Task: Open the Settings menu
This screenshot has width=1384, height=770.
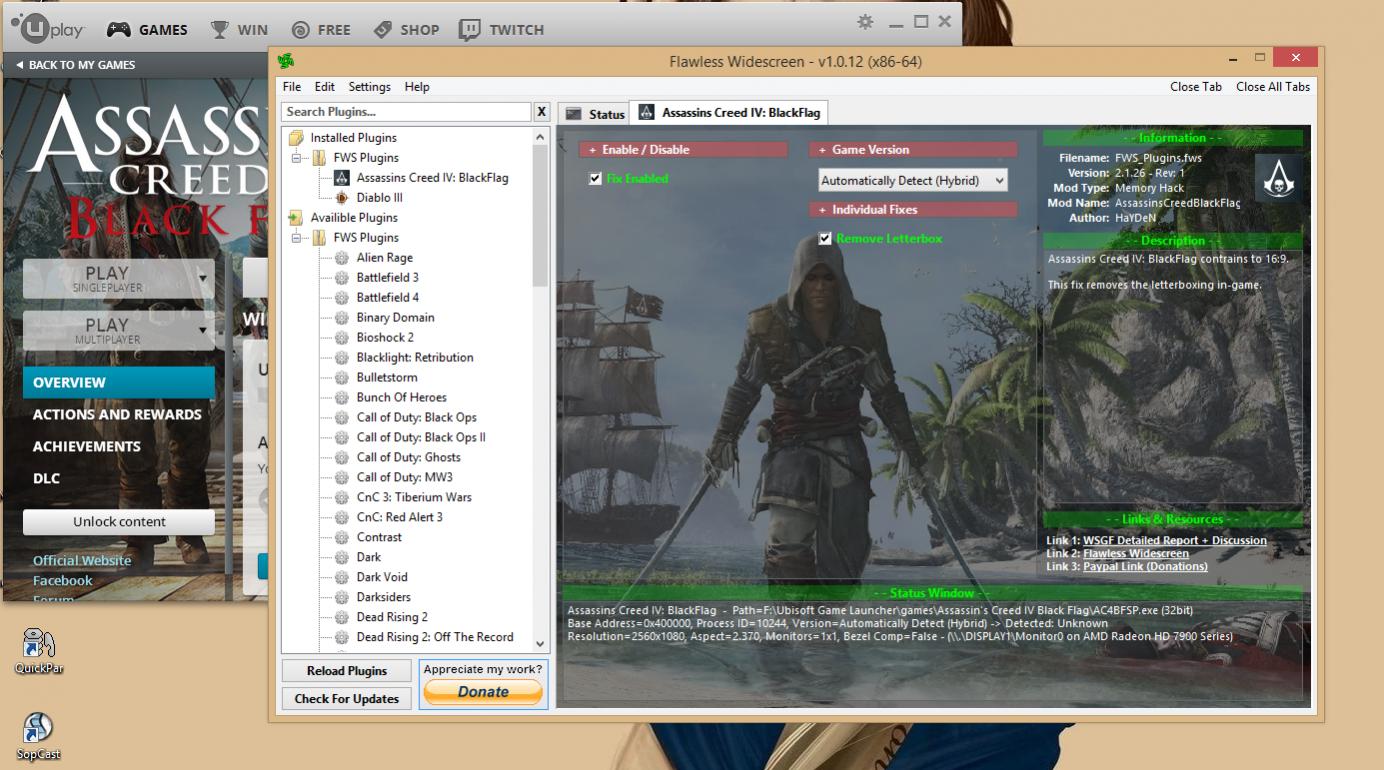Action: click(370, 87)
